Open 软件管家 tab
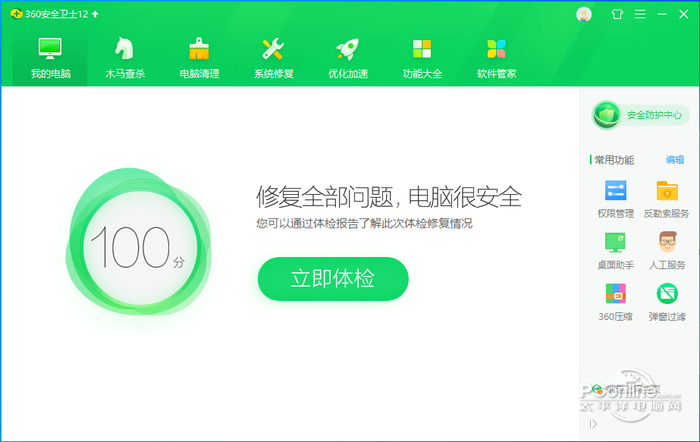The width and height of the screenshot is (700, 442). point(496,58)
